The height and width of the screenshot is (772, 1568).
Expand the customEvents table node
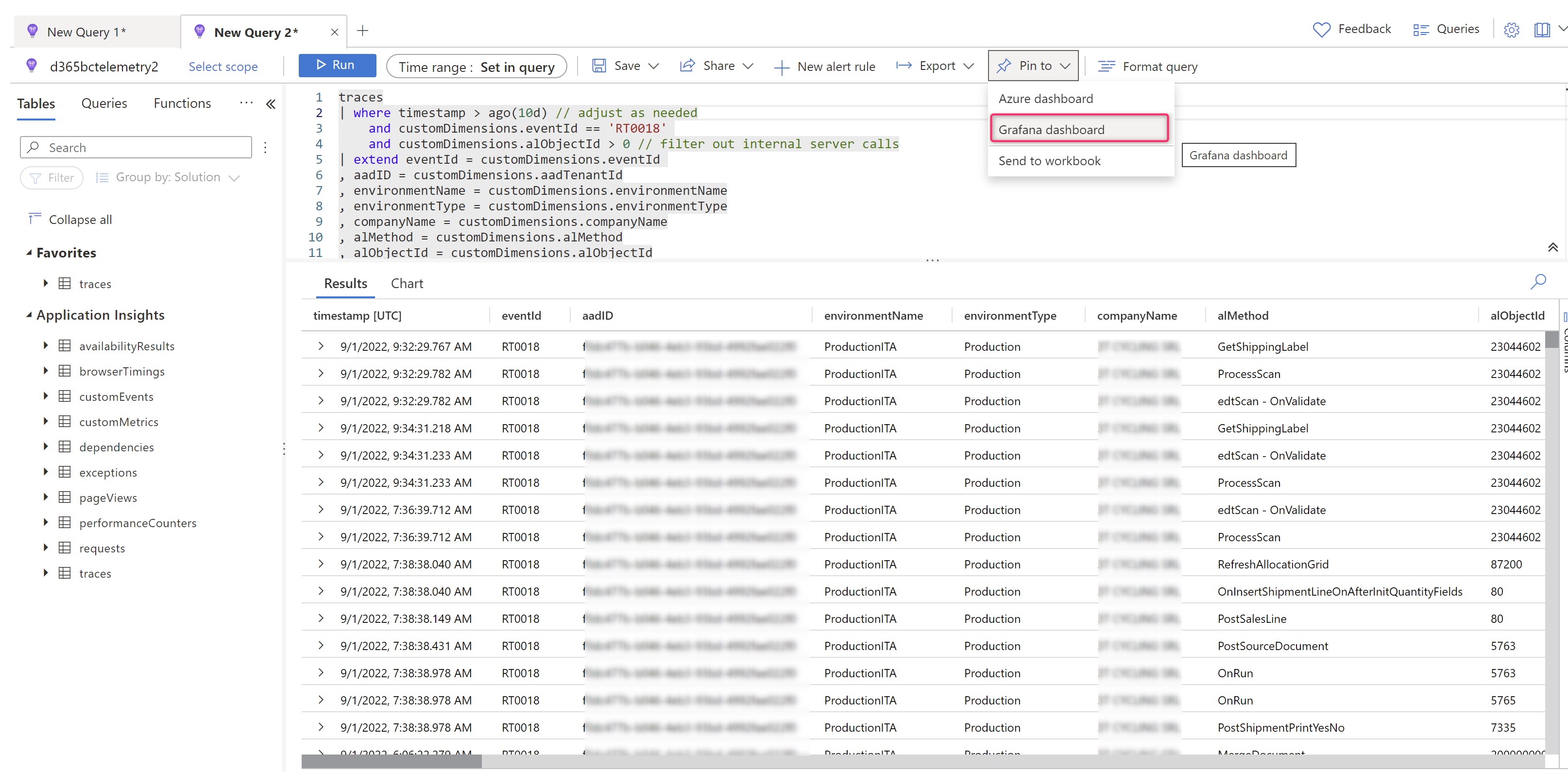tap(46, 396)
